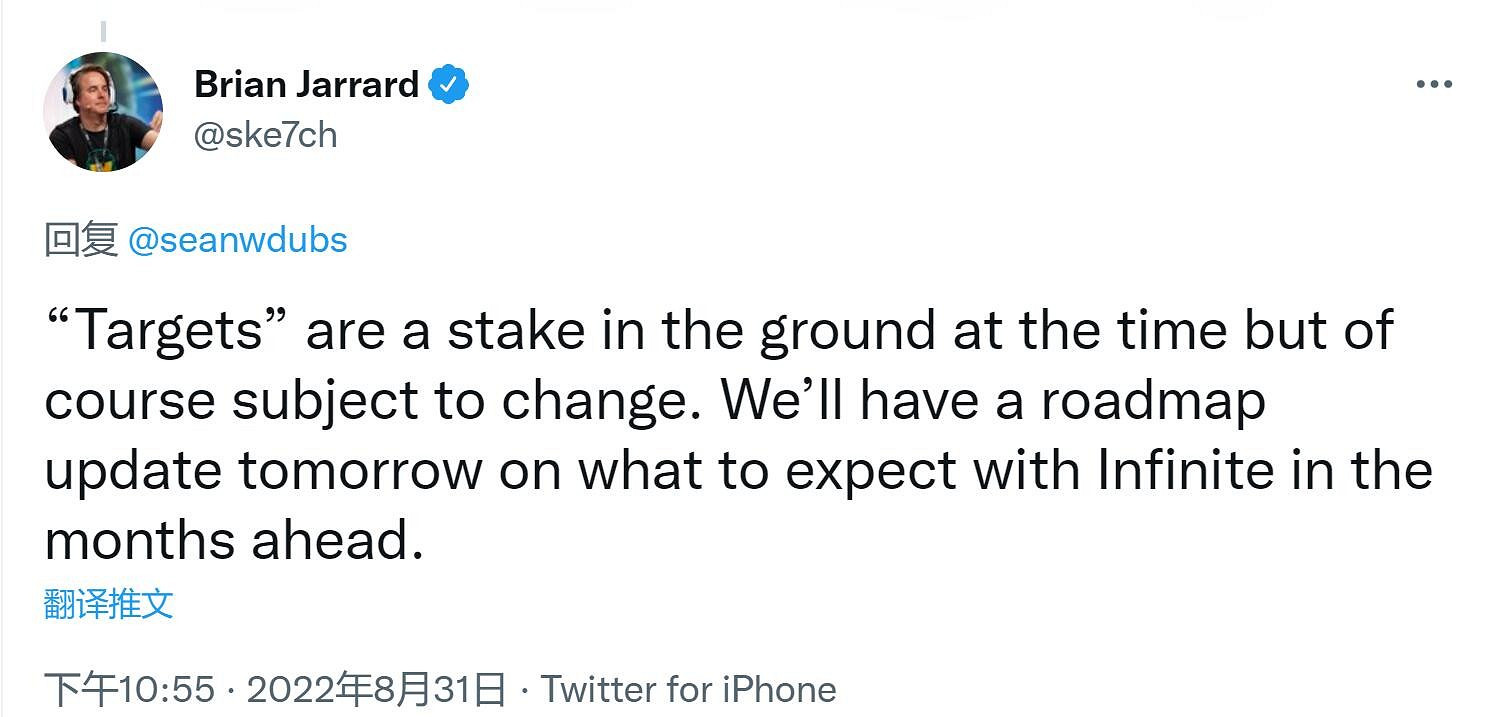Open Brian Jarrard's profile picture
This screenshot has width=1496, height=717.
103,112
